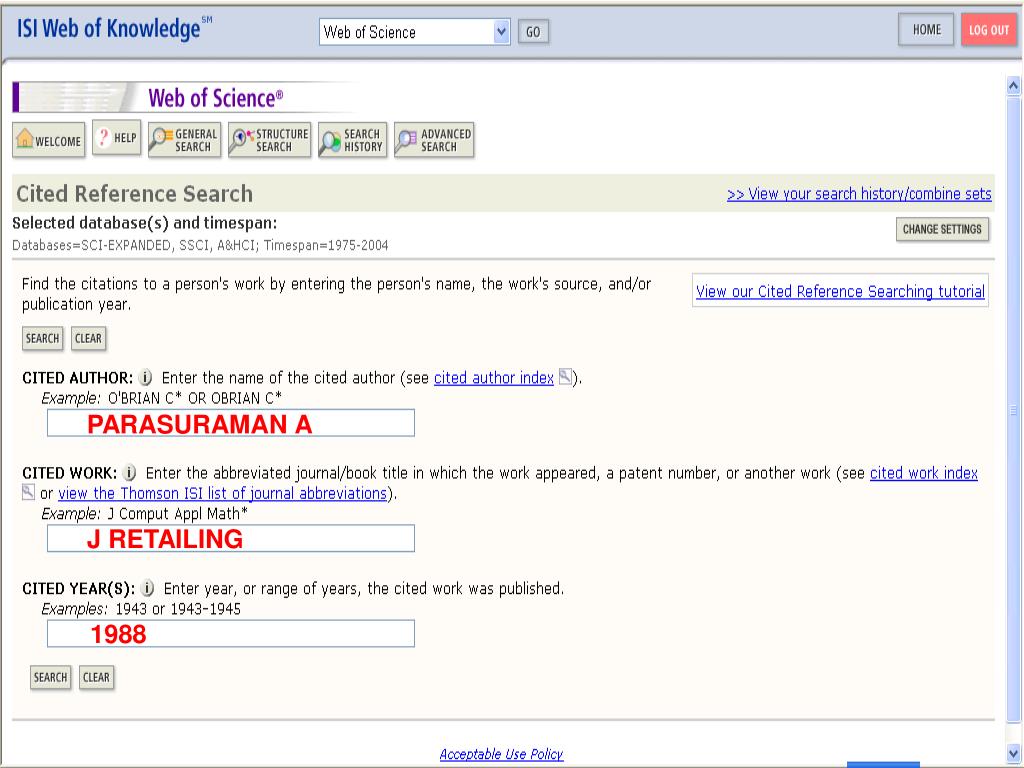
Task: Open the Cited Reference Searching tutorial link
Action: click(840, 291)
